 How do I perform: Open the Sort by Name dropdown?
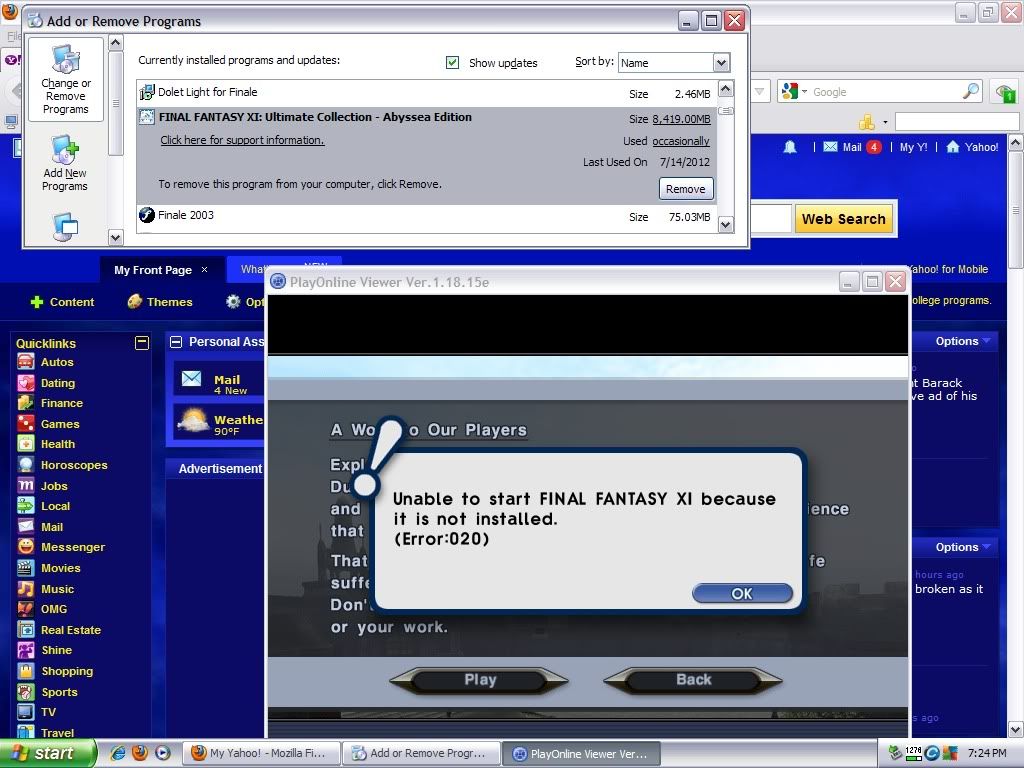point(721,63)
